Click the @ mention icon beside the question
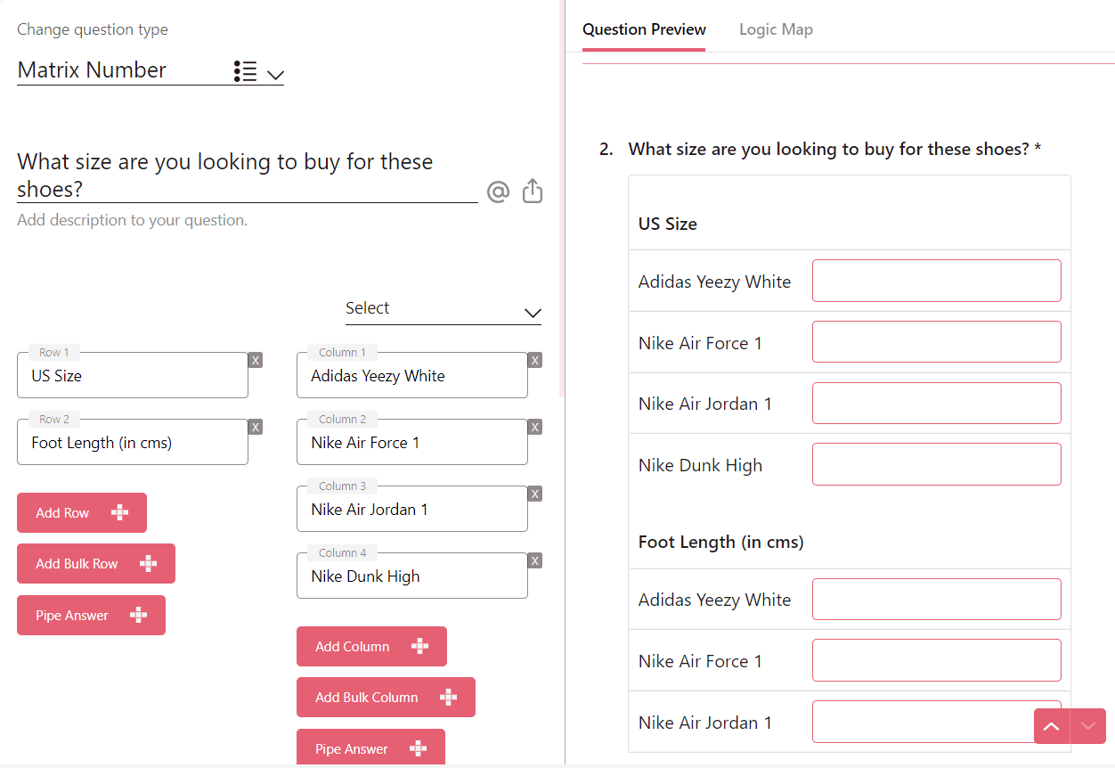 tap(498, 191)
